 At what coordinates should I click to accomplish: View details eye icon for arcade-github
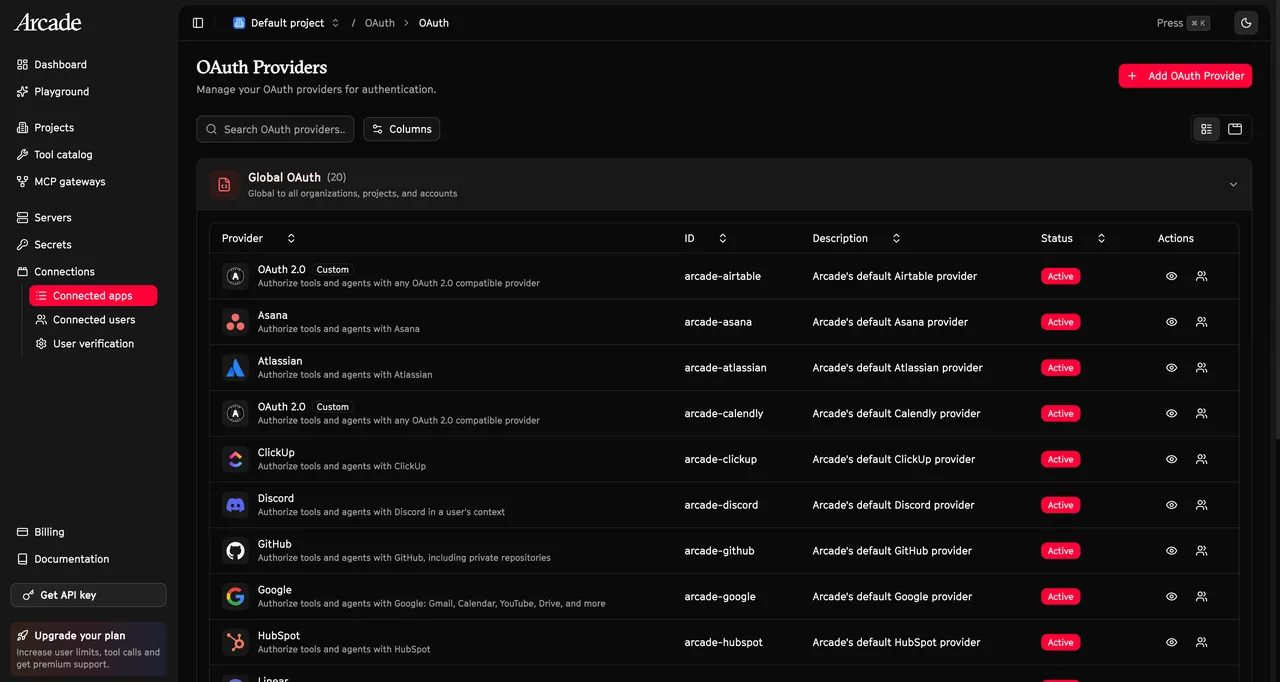1172,551
